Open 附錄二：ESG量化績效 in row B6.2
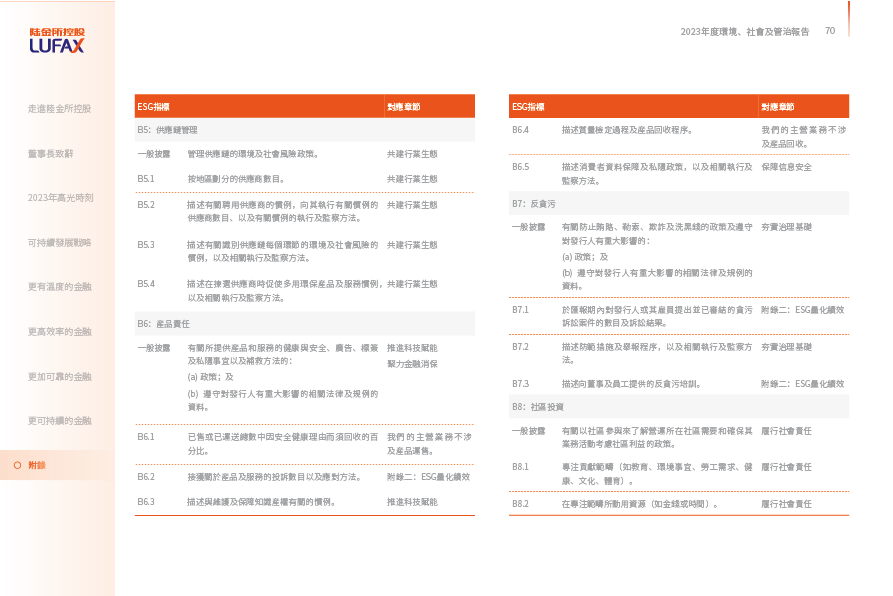Viewport: 893px width, 596px height. click(428, 477)
